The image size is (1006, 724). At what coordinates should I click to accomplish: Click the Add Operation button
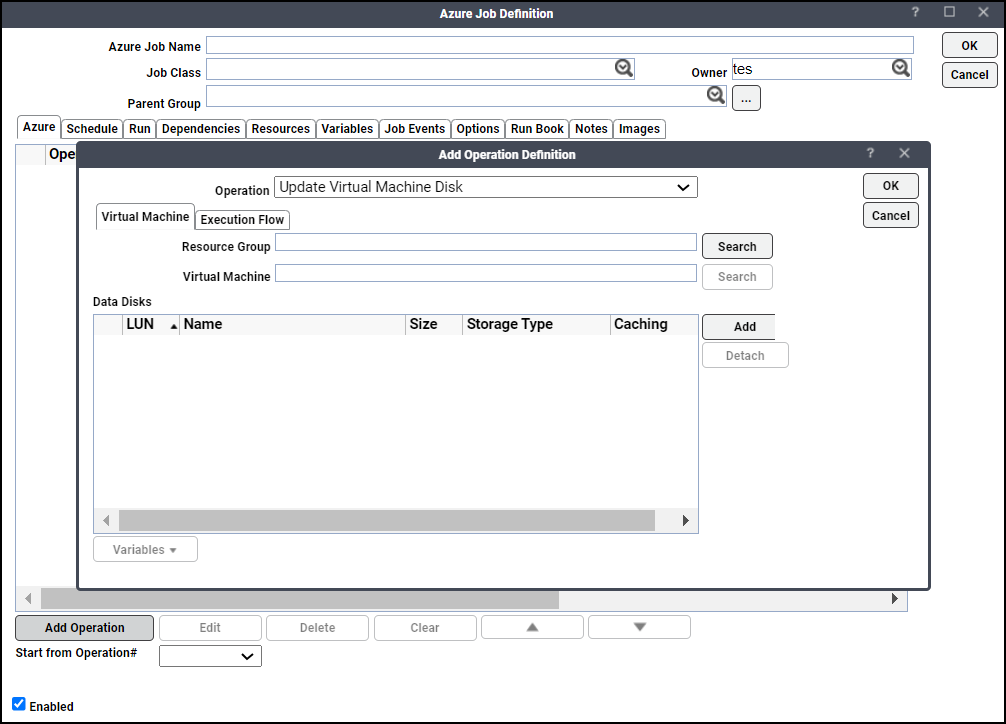(85, 628)
